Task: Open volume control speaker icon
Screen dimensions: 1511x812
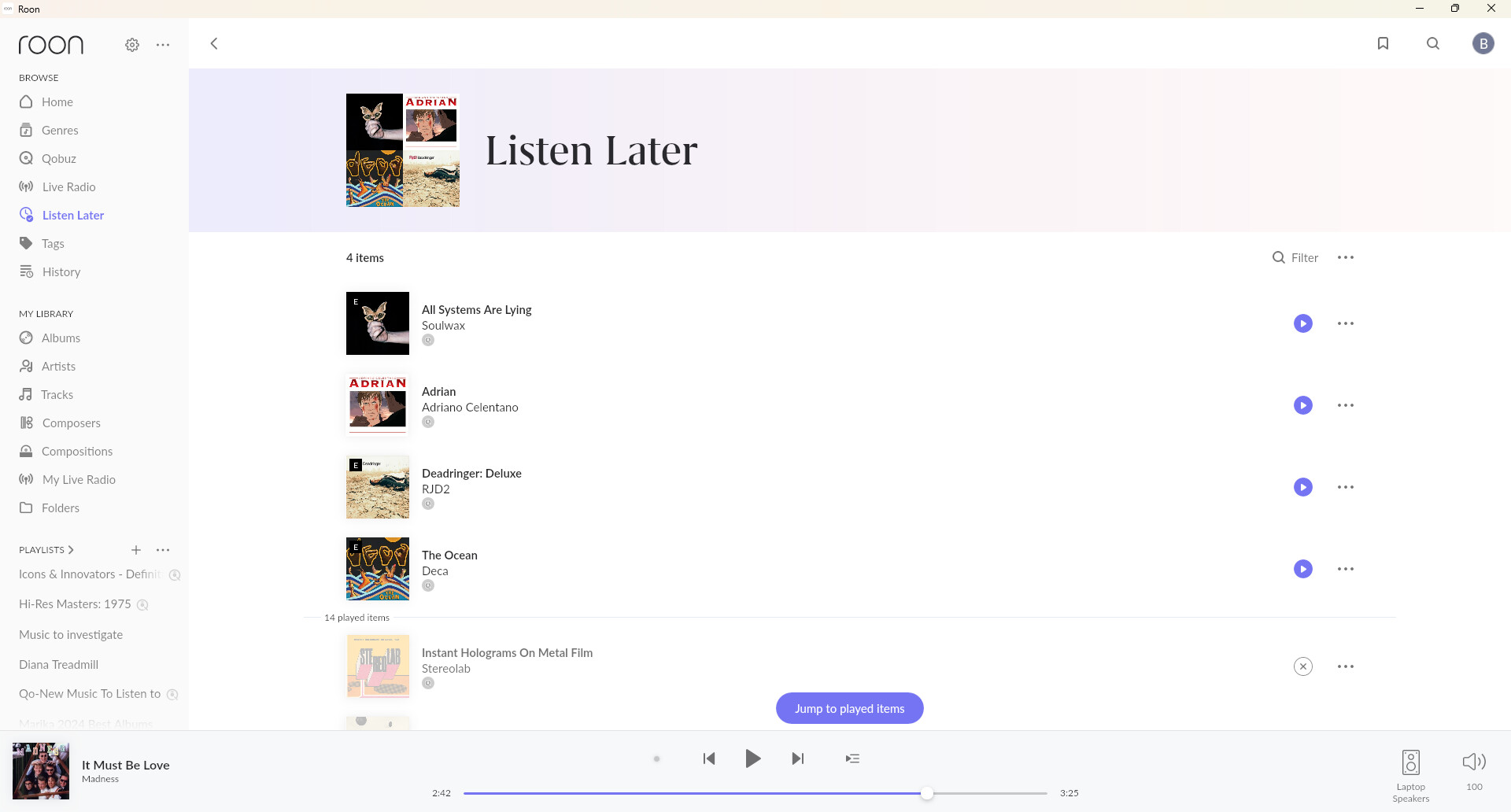Action: click(1474, 762)
